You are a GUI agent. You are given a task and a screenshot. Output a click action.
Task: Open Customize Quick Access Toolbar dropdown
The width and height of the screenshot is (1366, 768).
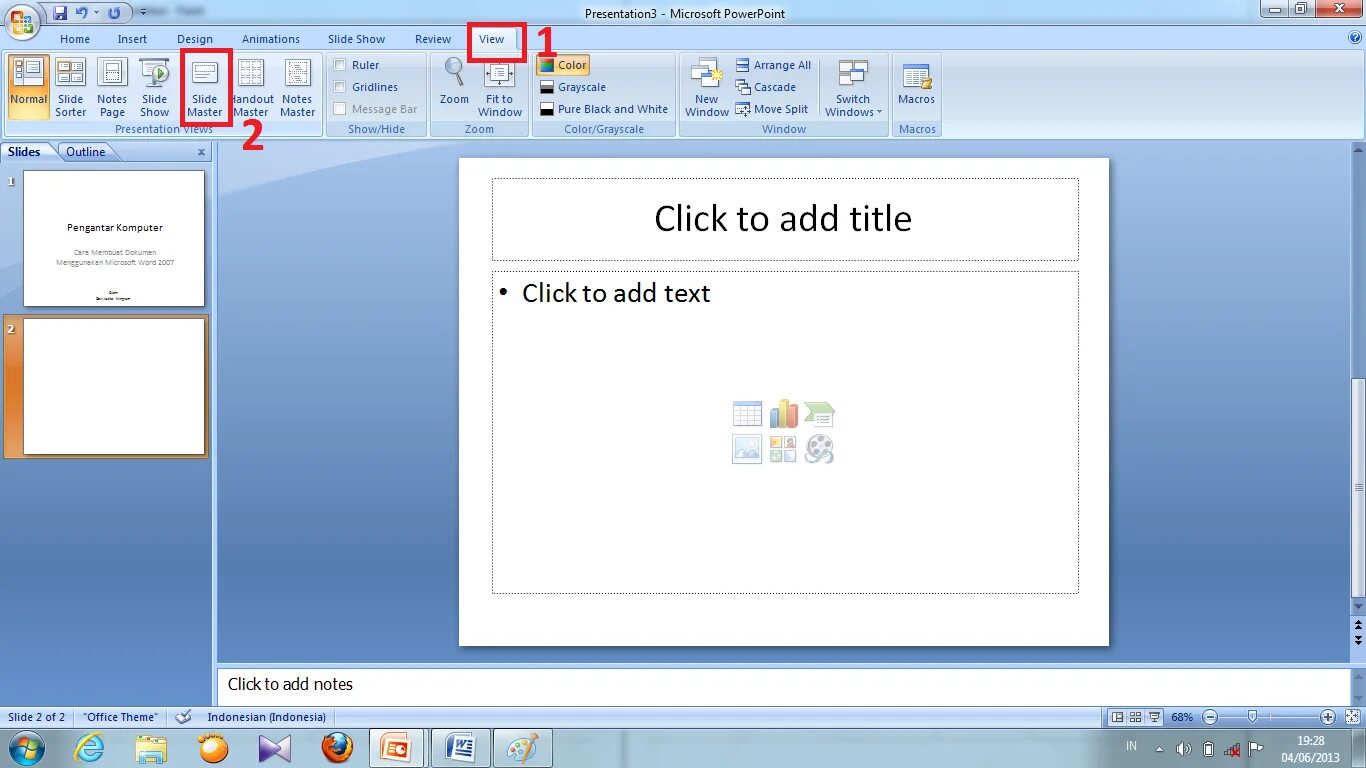pyautogui.click(x=143, y=13)
